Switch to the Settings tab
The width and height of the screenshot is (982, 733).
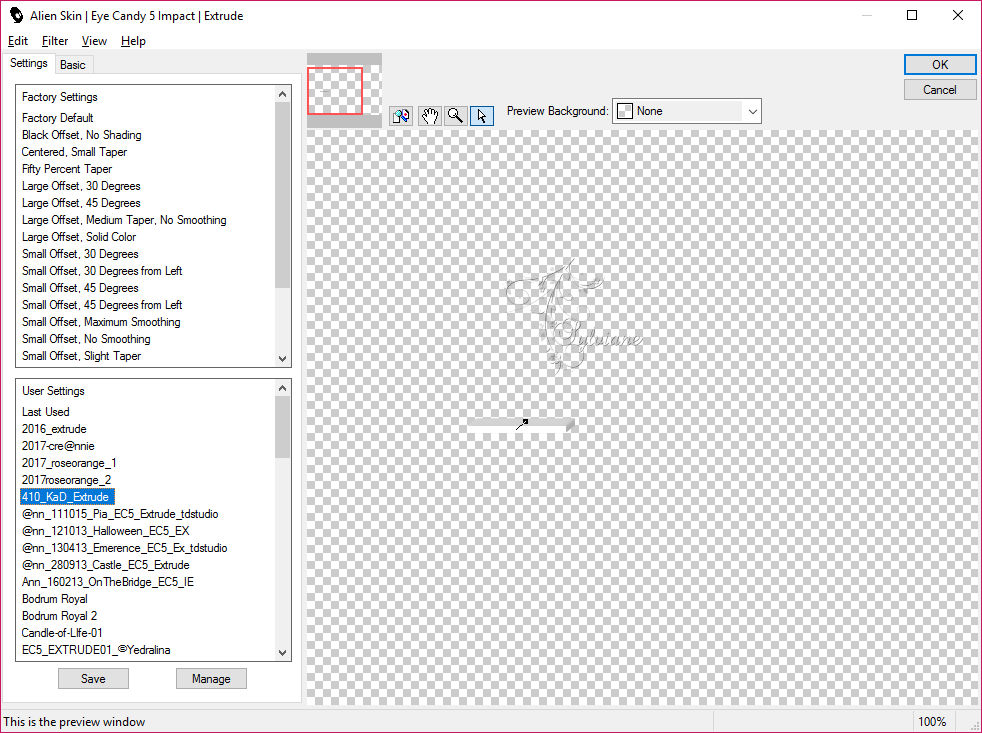click(29, 63)
